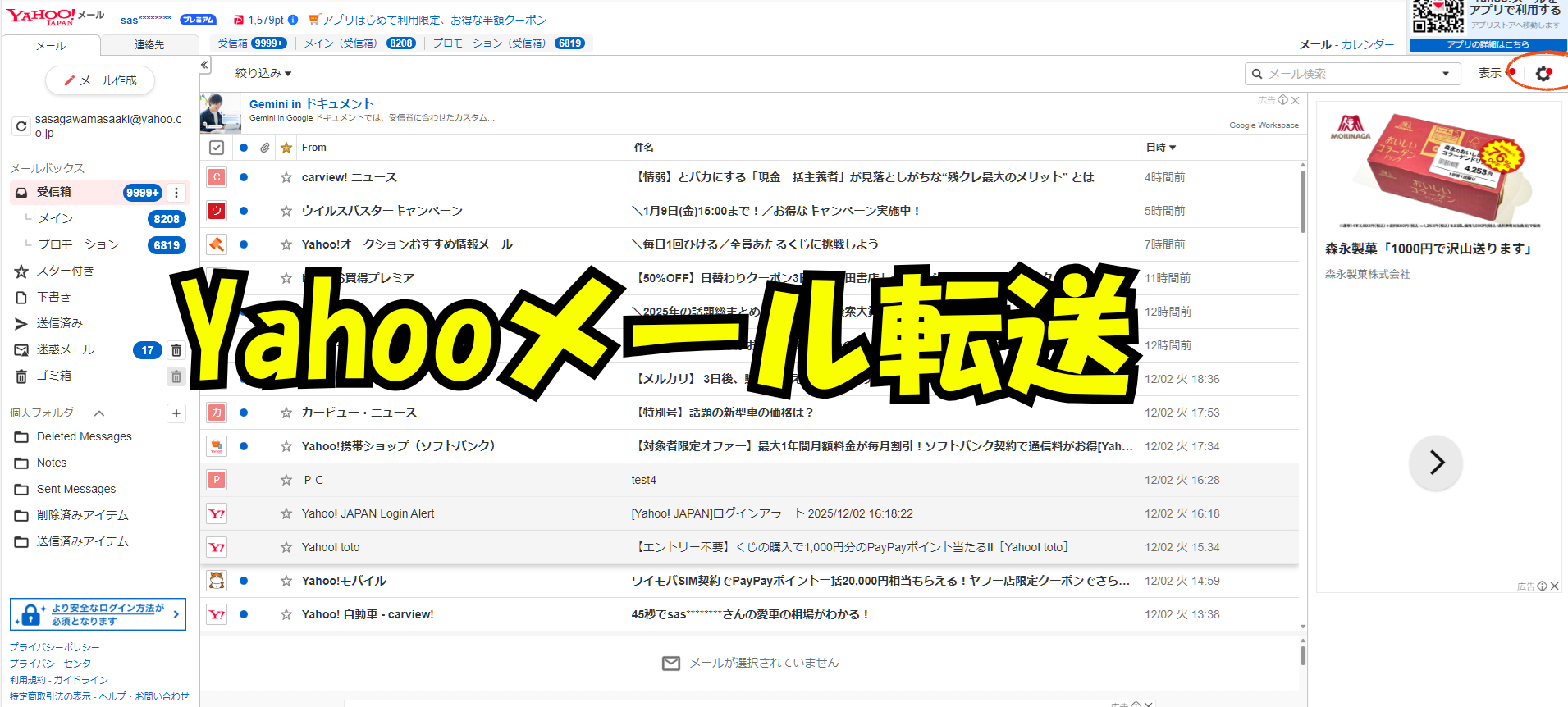
Task: Expand the mail search options dropdown arrow
Action: coord(1446,74)
